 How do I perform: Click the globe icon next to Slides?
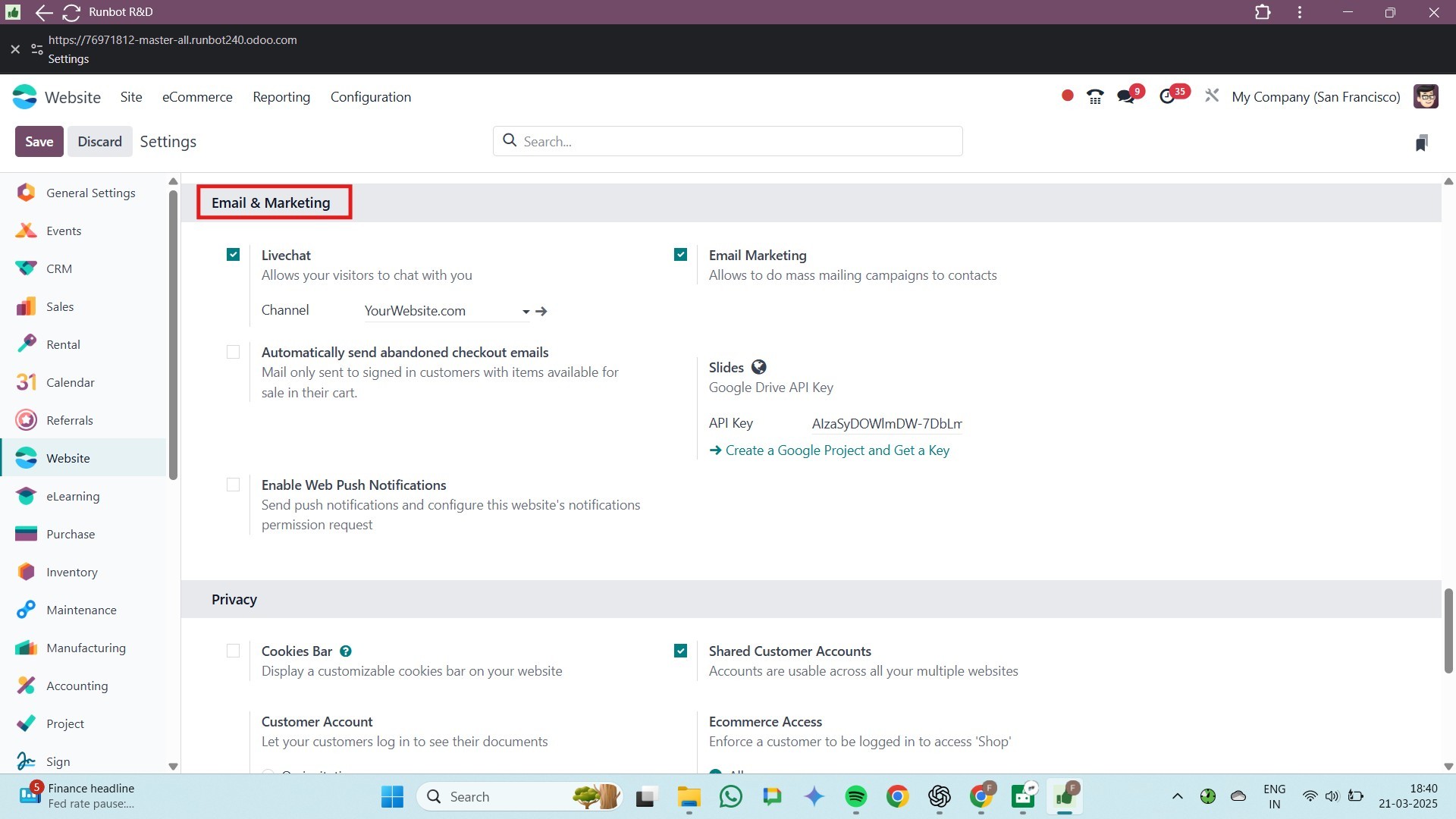pyautogui.click(x=758, y=368)
